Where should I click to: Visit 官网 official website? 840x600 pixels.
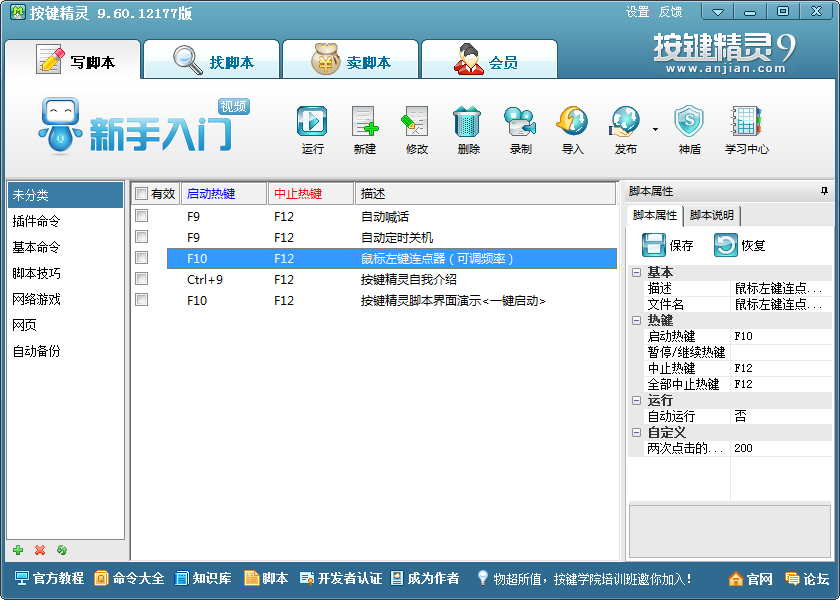click(x=751, y=579)
